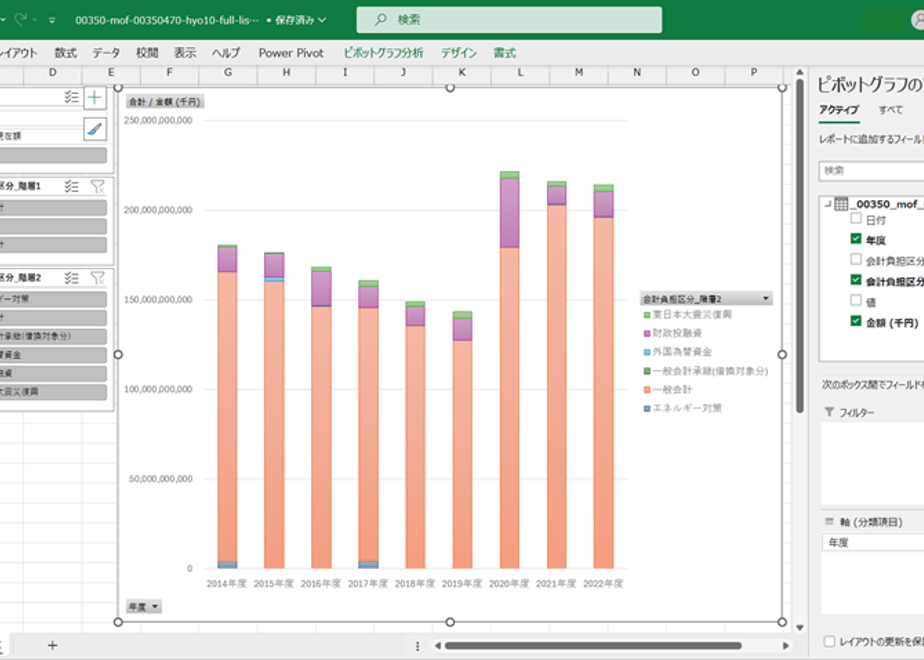924x660 pixels.
Task: Click the 東日本大震災復興 legend color marker
Action: [646, 315]
